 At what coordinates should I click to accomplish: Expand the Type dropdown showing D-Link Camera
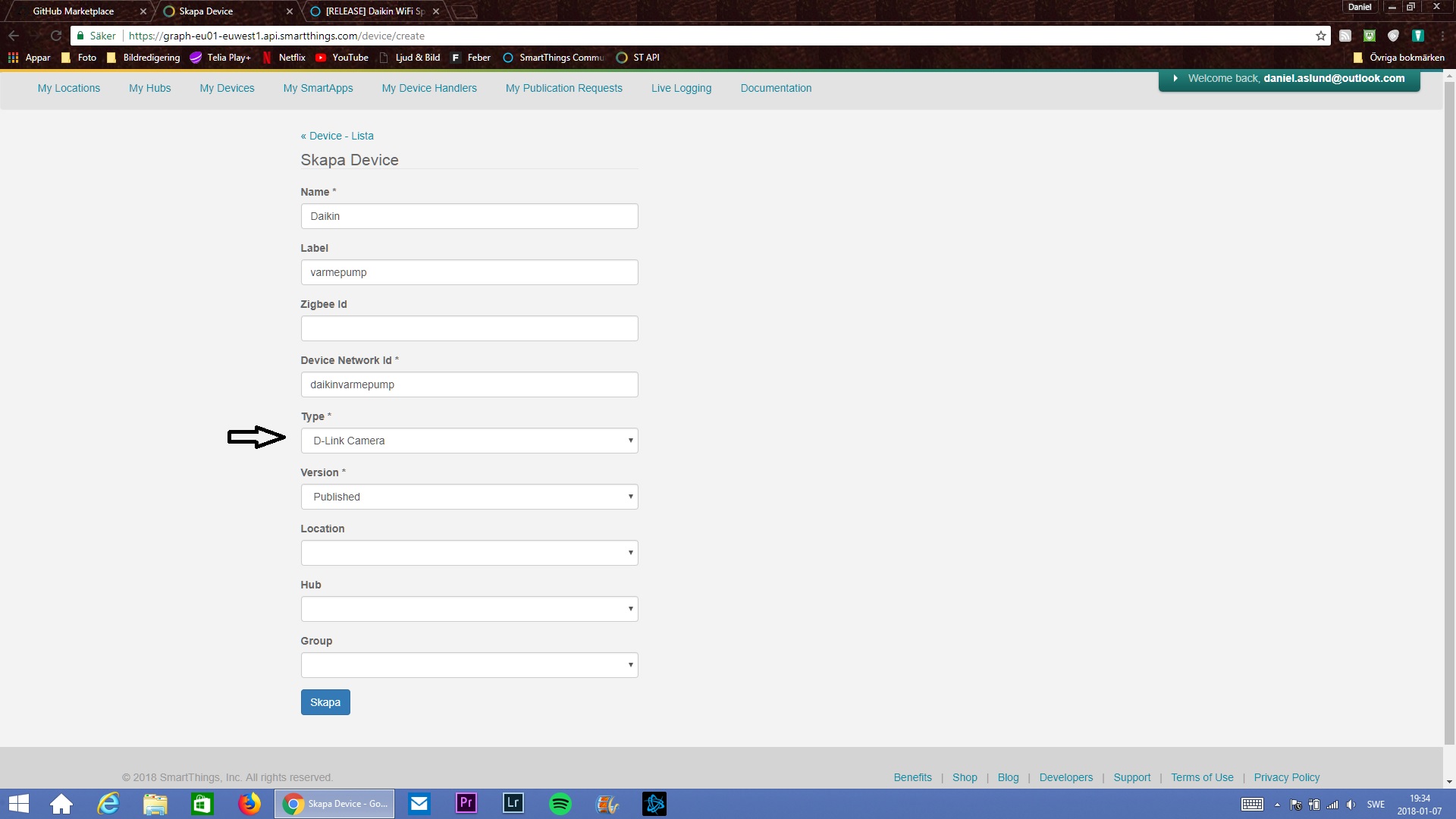(469, 441)
